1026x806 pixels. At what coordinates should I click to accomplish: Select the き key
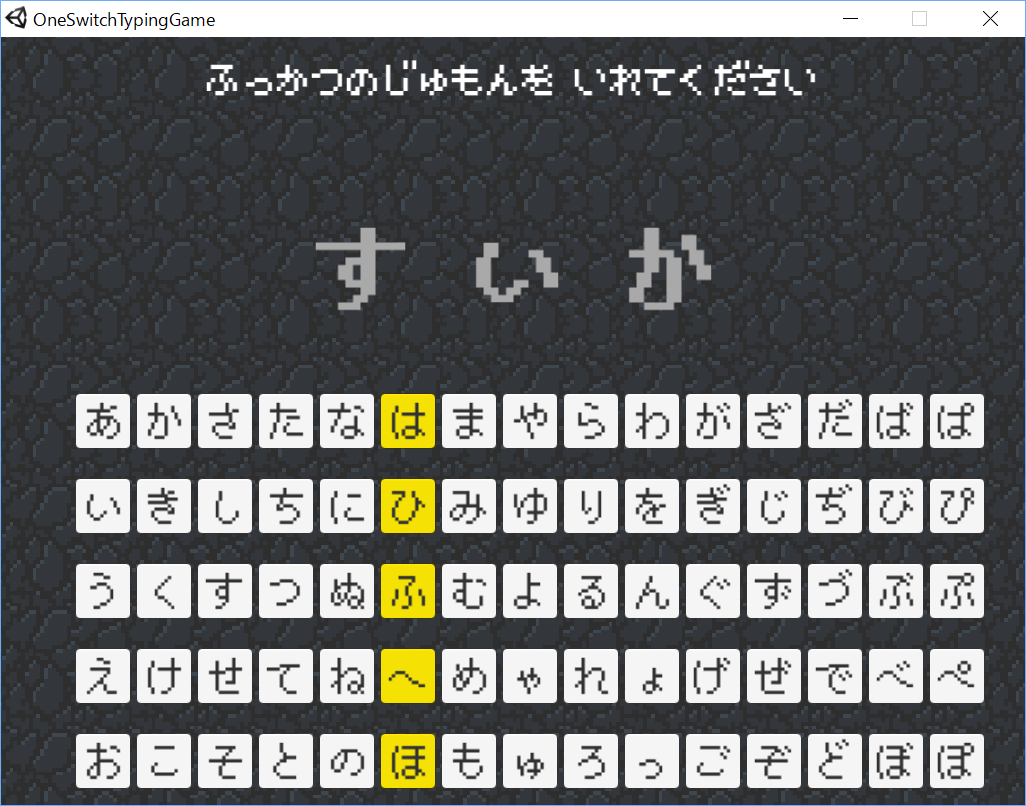[164, 506]
